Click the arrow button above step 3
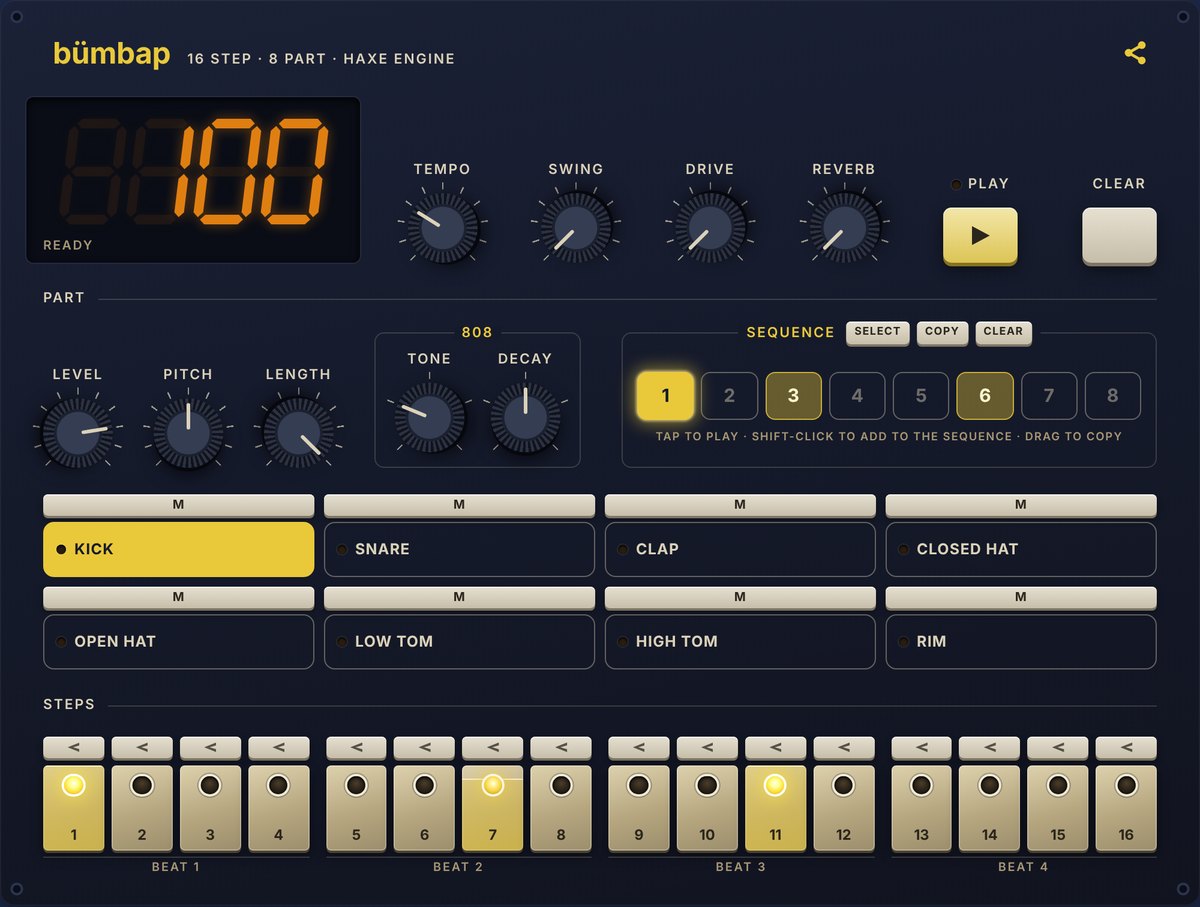The image size is (1200, 907). click(210, 747)
